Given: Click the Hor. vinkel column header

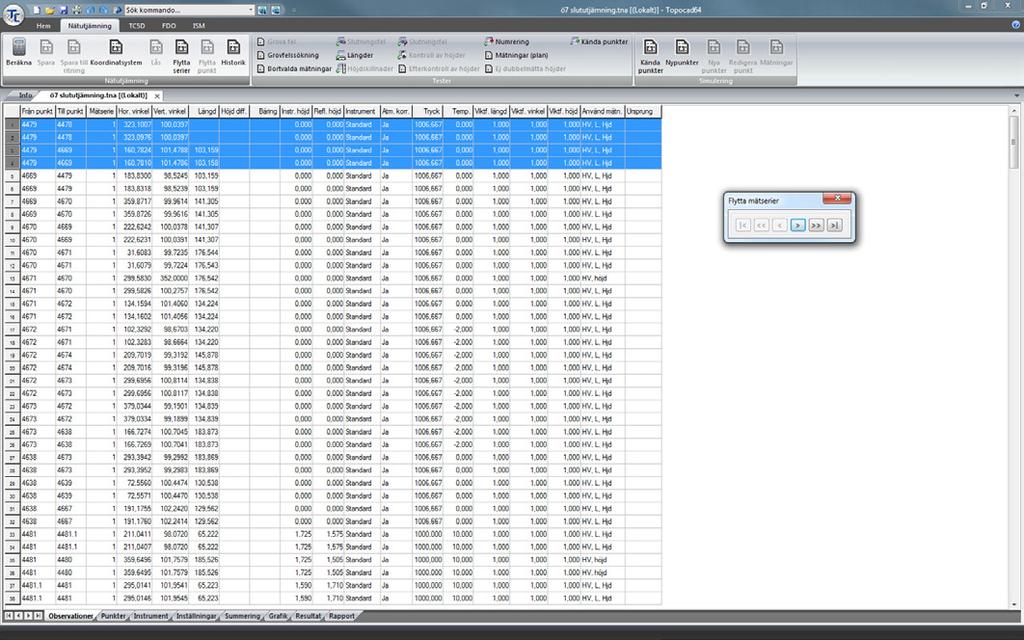Looking at the screenshot, I should click(134, 112).
